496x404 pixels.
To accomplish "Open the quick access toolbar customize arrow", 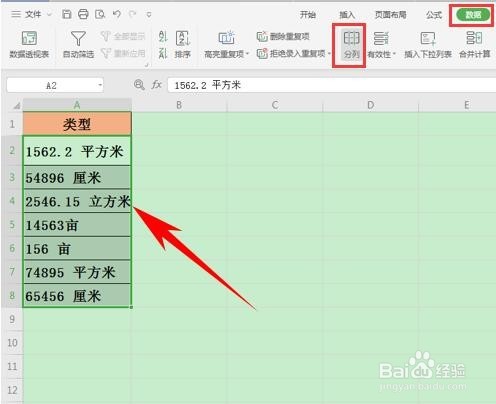I will tap(149, 14).
